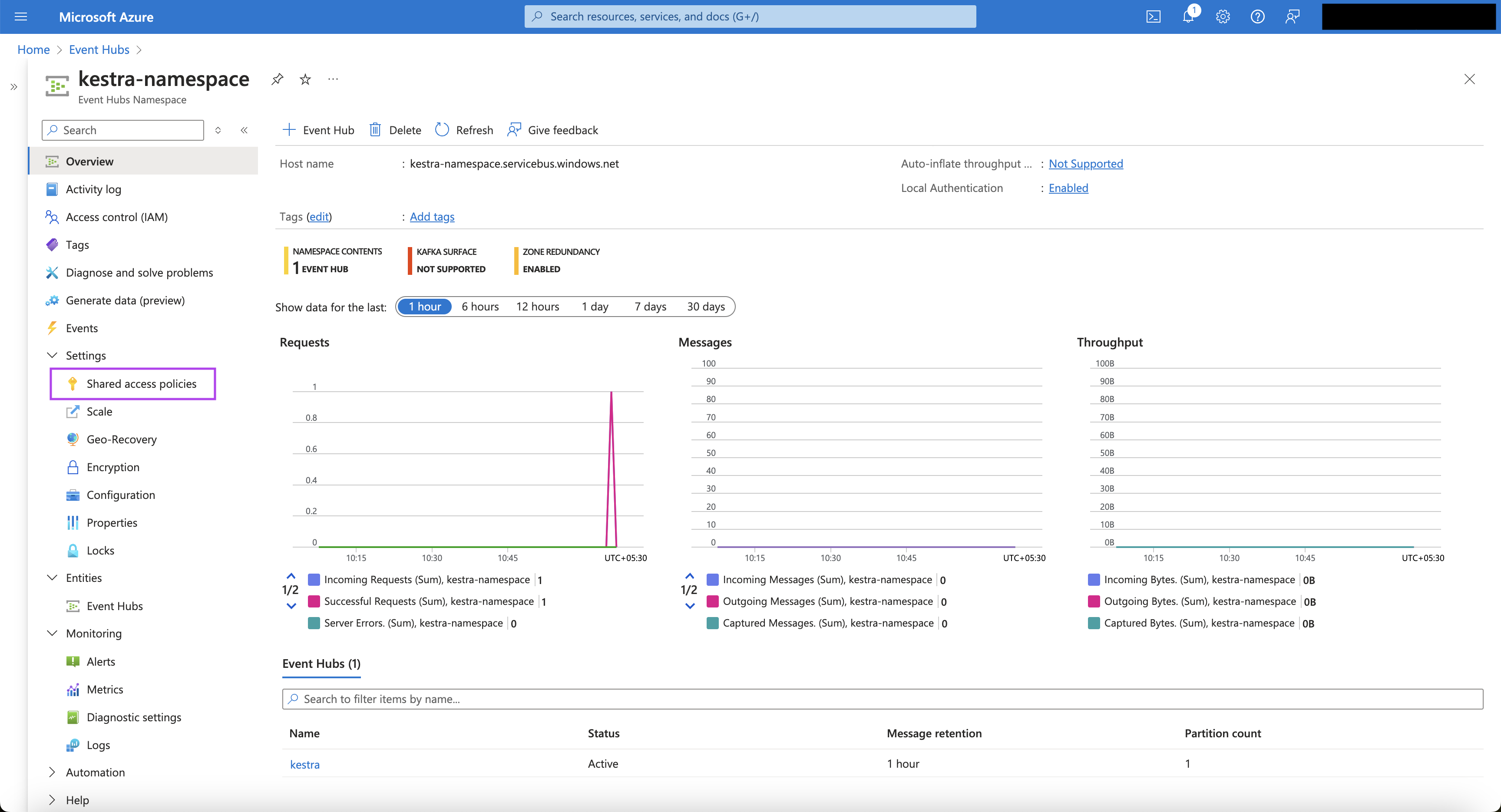Click the Activity log icon

pyautogui.click(x=52, y=189)
